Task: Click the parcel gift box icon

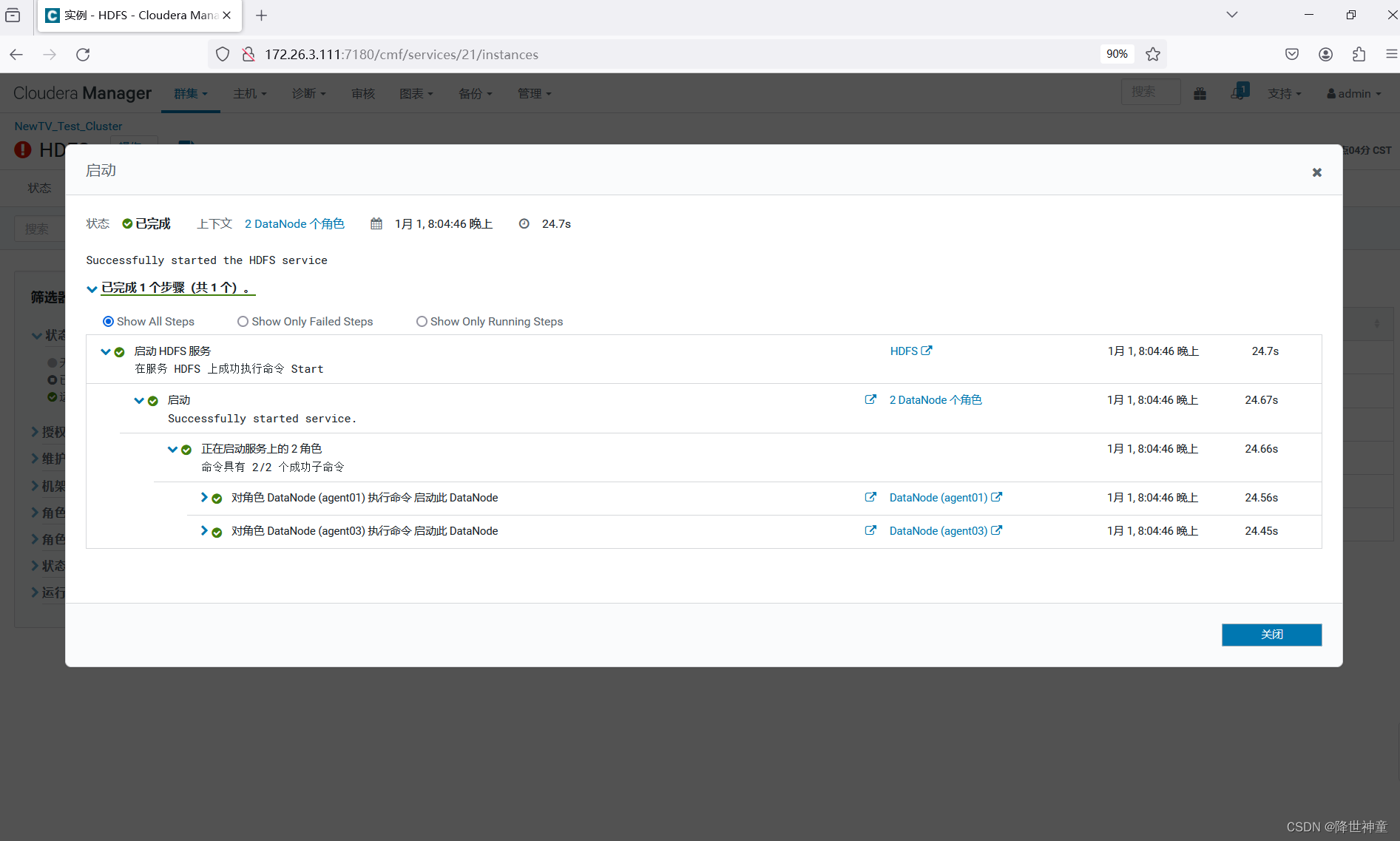Action: tap(1200, 94)
